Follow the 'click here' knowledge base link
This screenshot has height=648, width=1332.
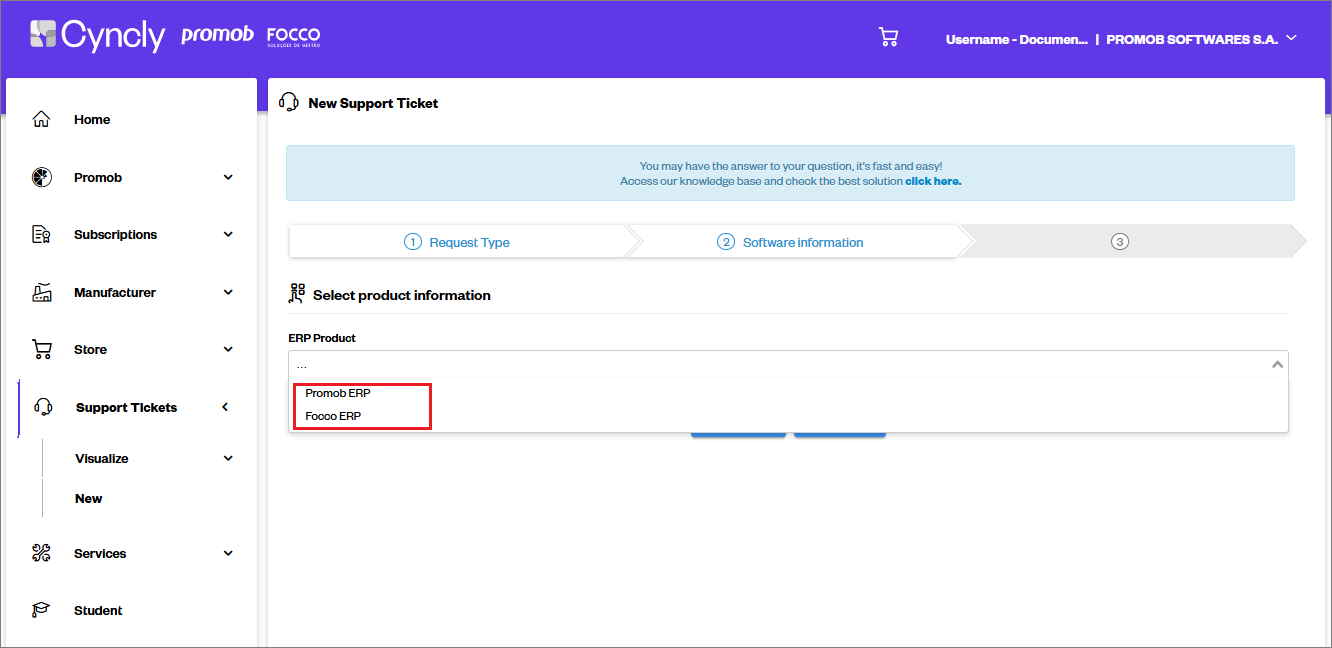click(933, 181)
